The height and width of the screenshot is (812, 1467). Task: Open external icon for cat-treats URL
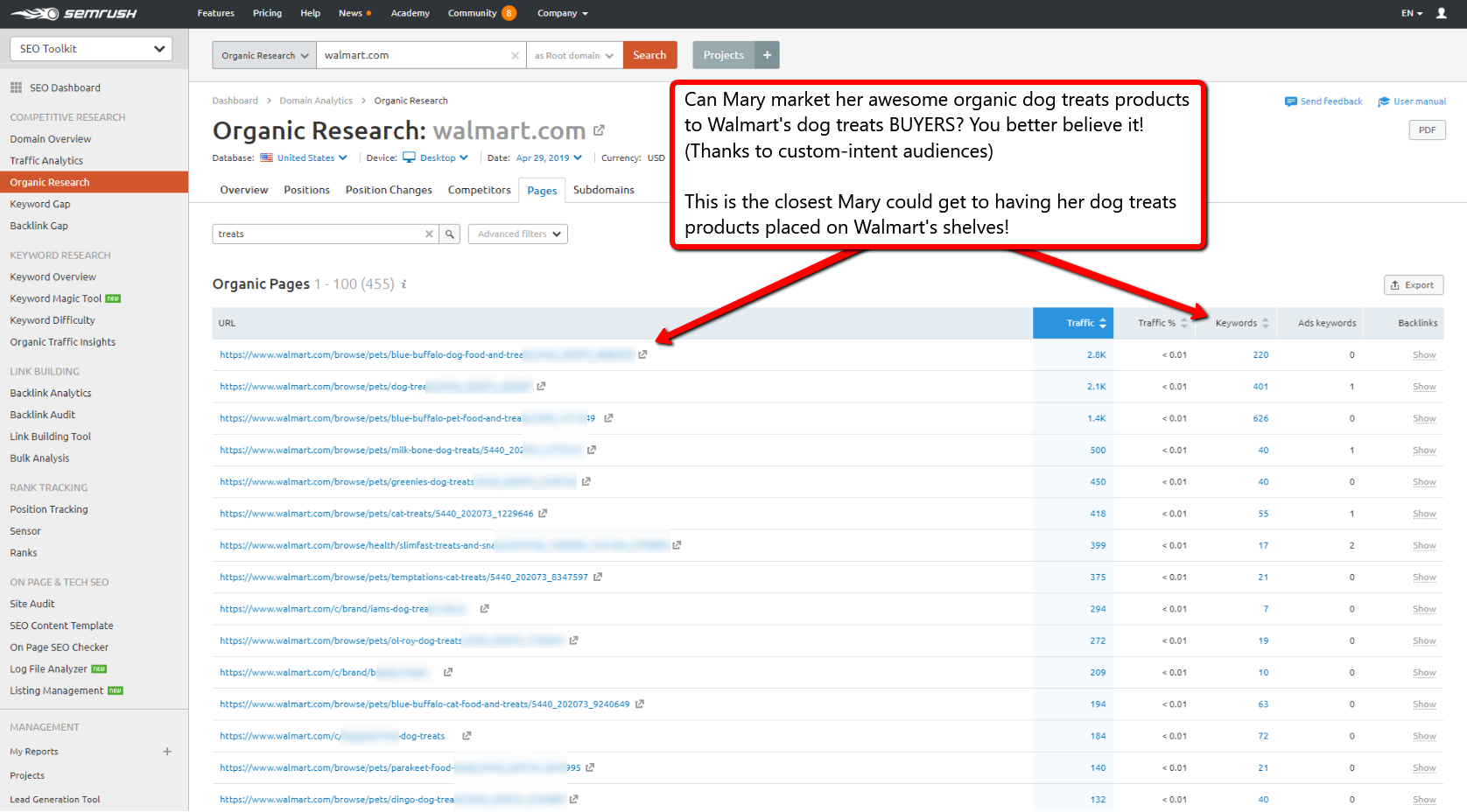coord(543,514)
